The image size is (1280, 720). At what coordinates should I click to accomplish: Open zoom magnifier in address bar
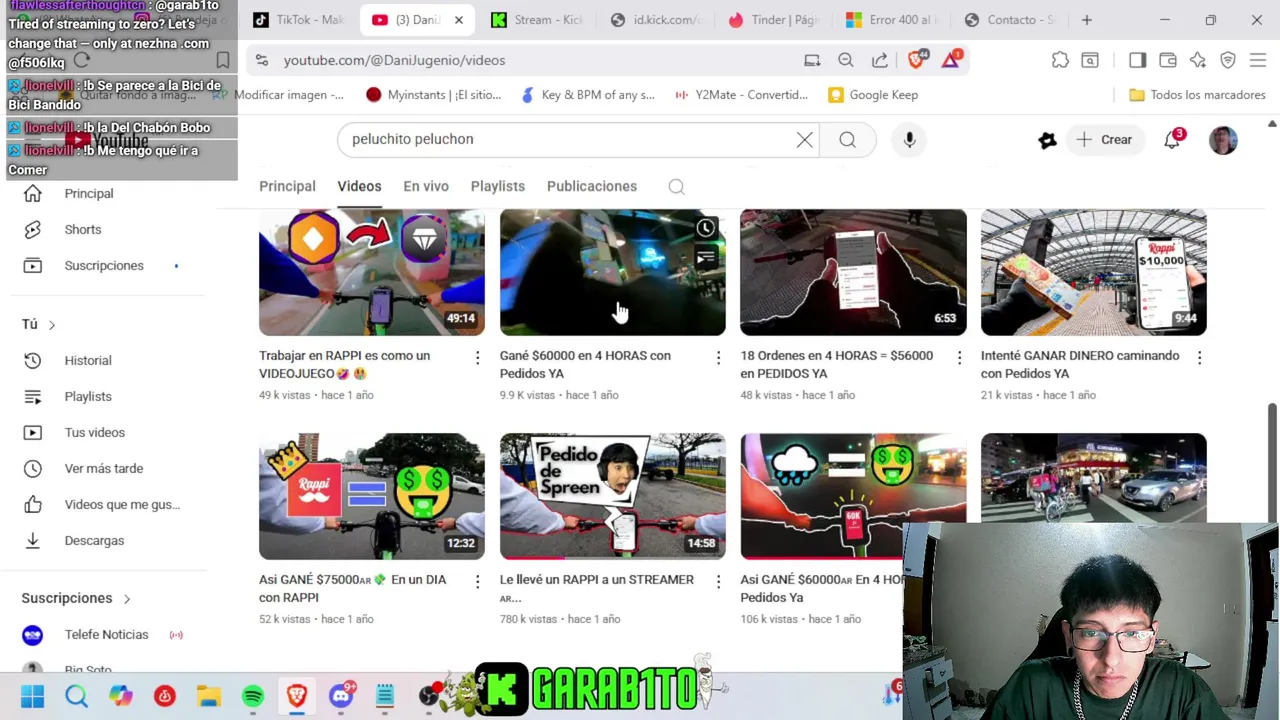(846, 60)
